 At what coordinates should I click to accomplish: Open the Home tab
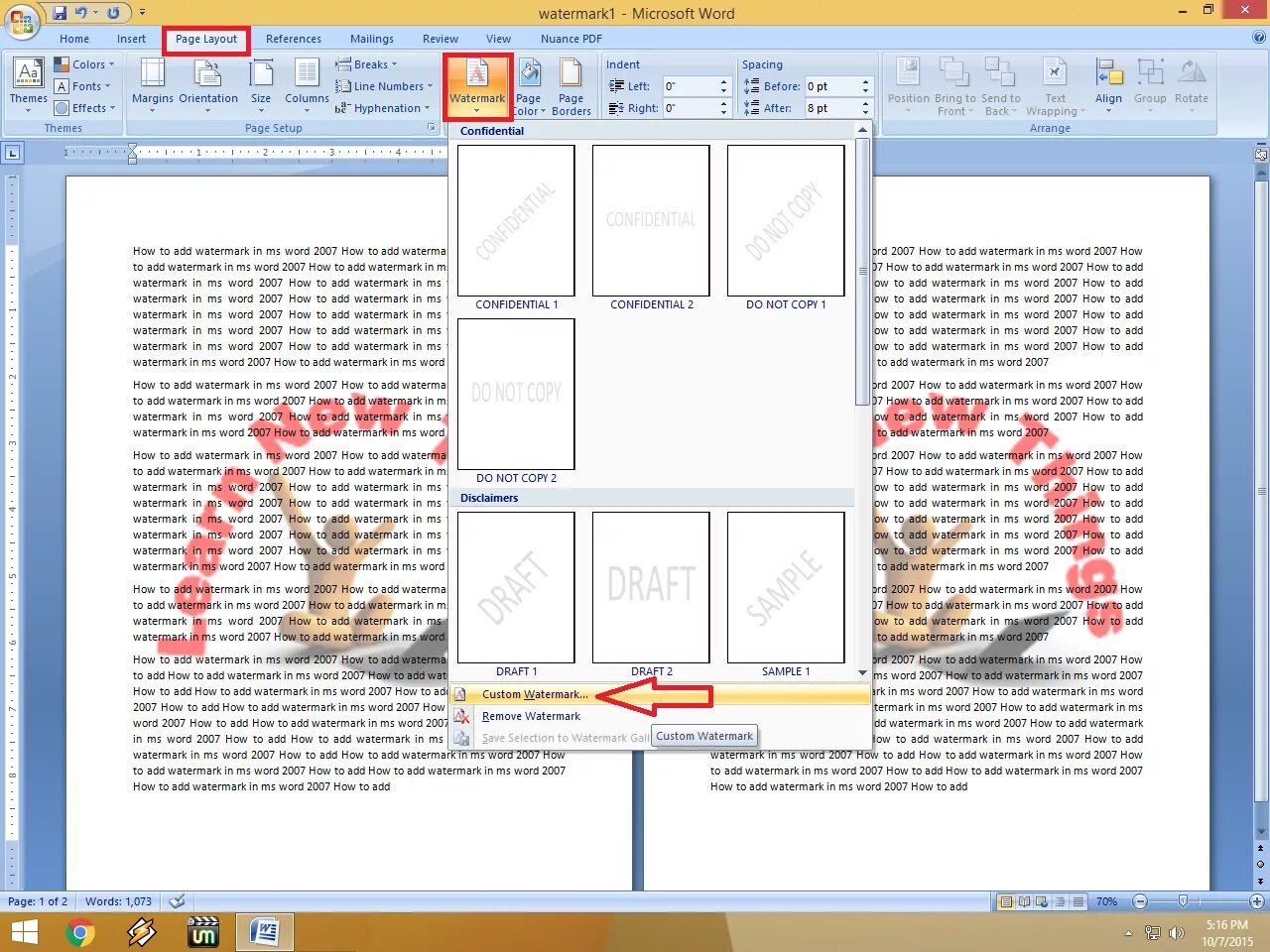click(x=74, y=39)
